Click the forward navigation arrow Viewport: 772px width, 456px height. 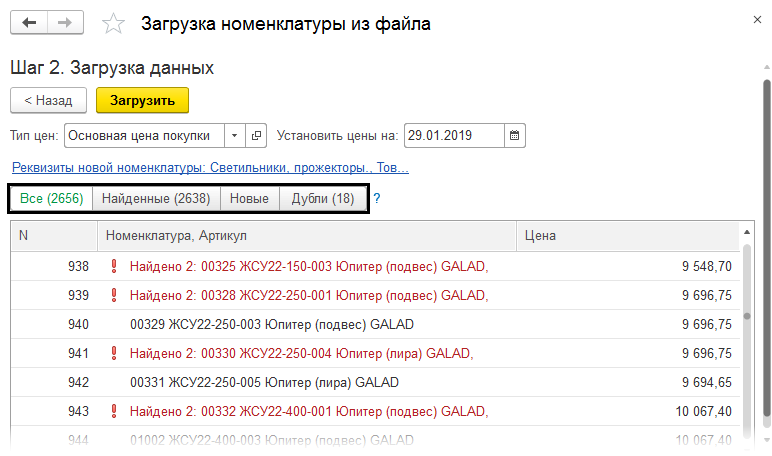click(65, 23)
